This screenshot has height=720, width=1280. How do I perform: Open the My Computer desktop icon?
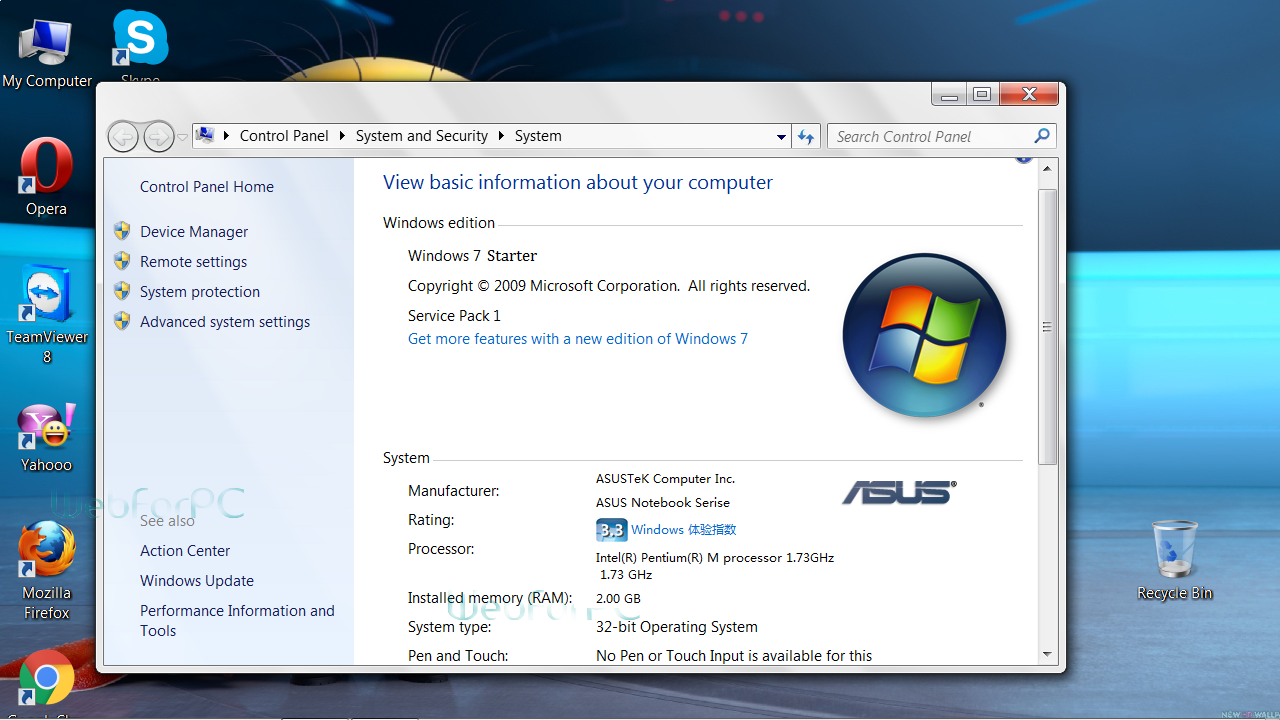point(46,53)
